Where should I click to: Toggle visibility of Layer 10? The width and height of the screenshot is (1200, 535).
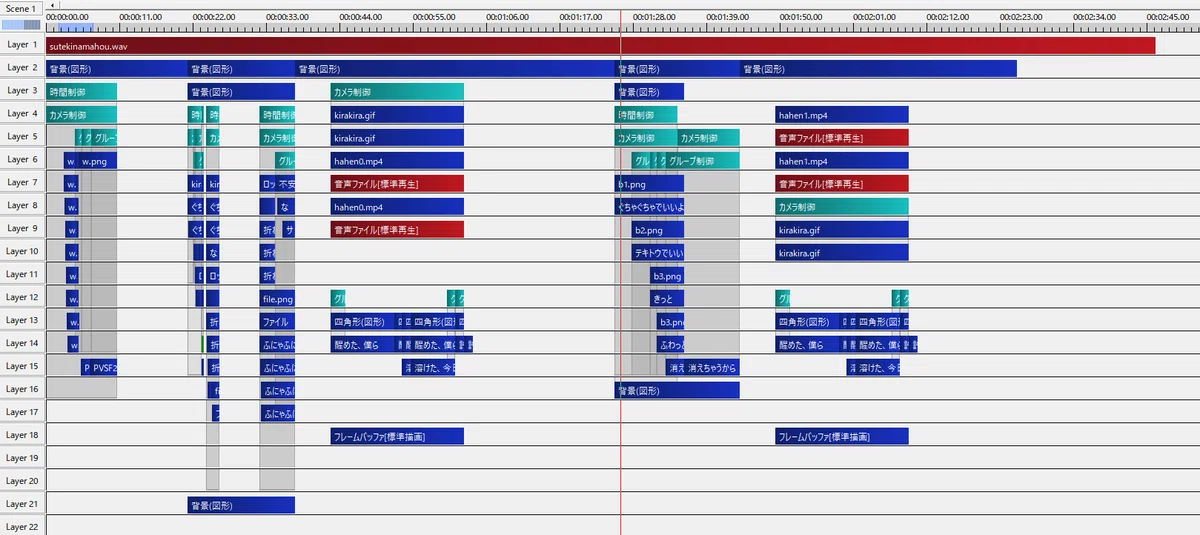pyautogui.click(x=22, y=252)
